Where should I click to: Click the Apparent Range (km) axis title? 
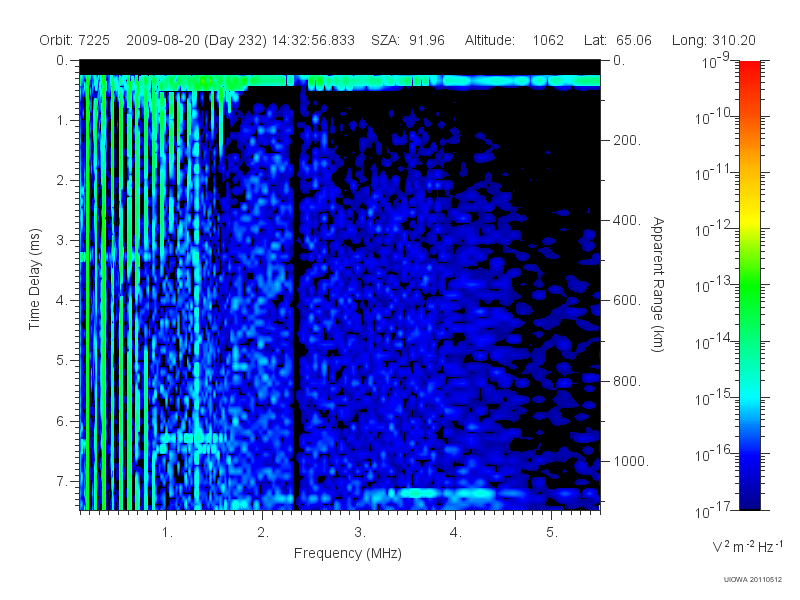(658, 284)
